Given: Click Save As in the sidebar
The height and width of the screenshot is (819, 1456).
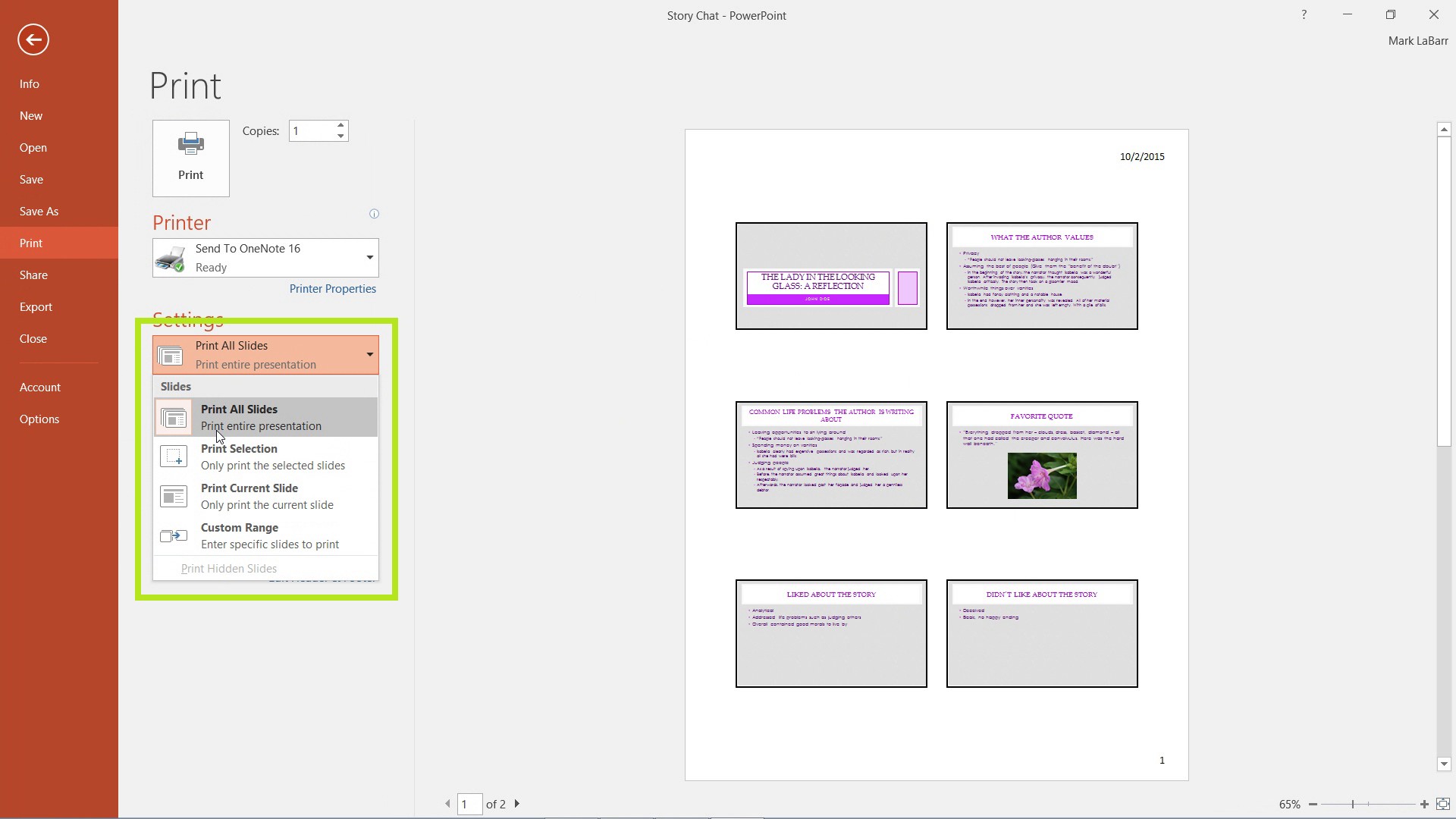Looking at the screenshot, I should click(39, 211).
